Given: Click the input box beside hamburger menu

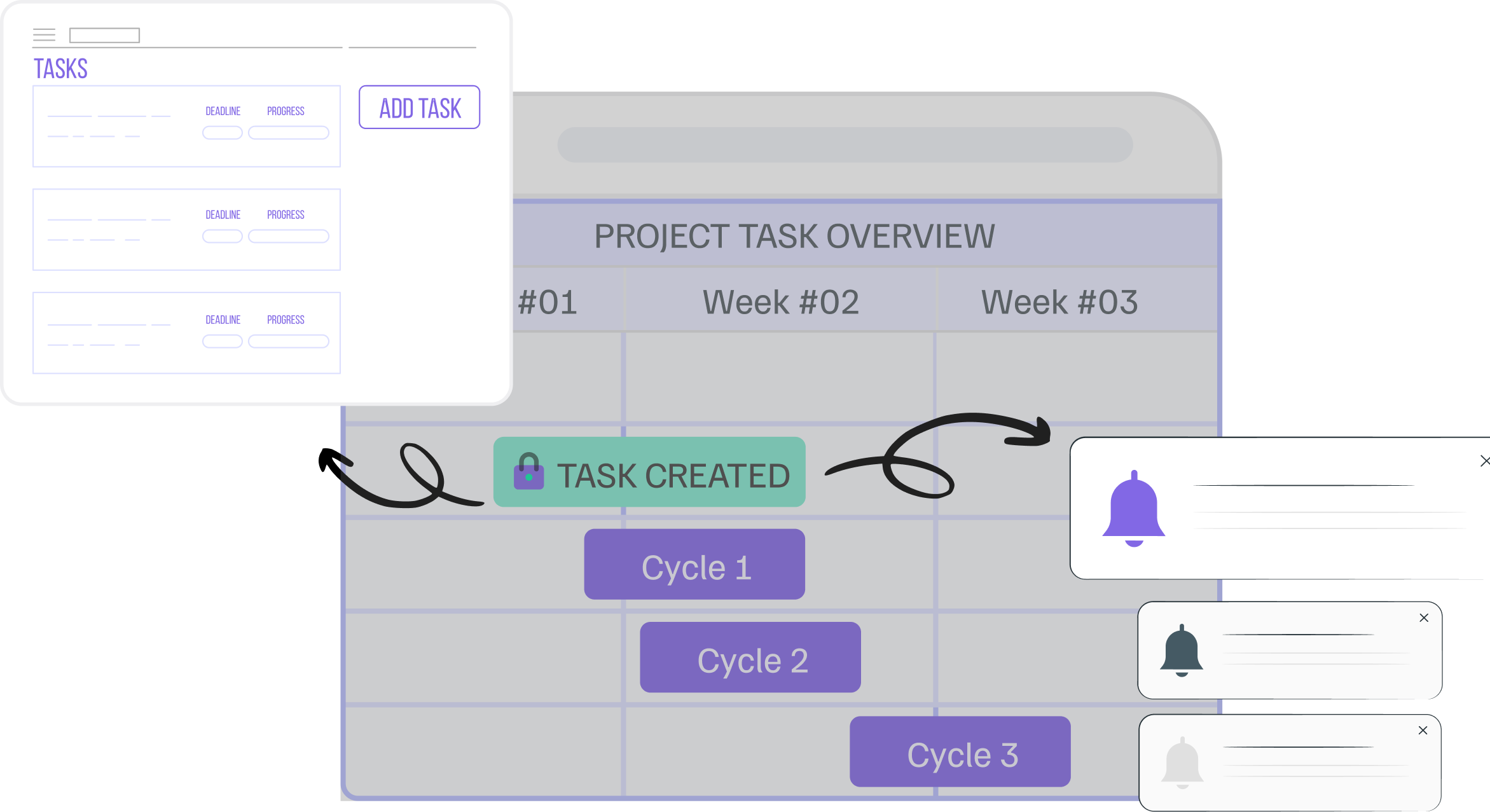Looking at the screenshot, I should [x=104, y=36].
